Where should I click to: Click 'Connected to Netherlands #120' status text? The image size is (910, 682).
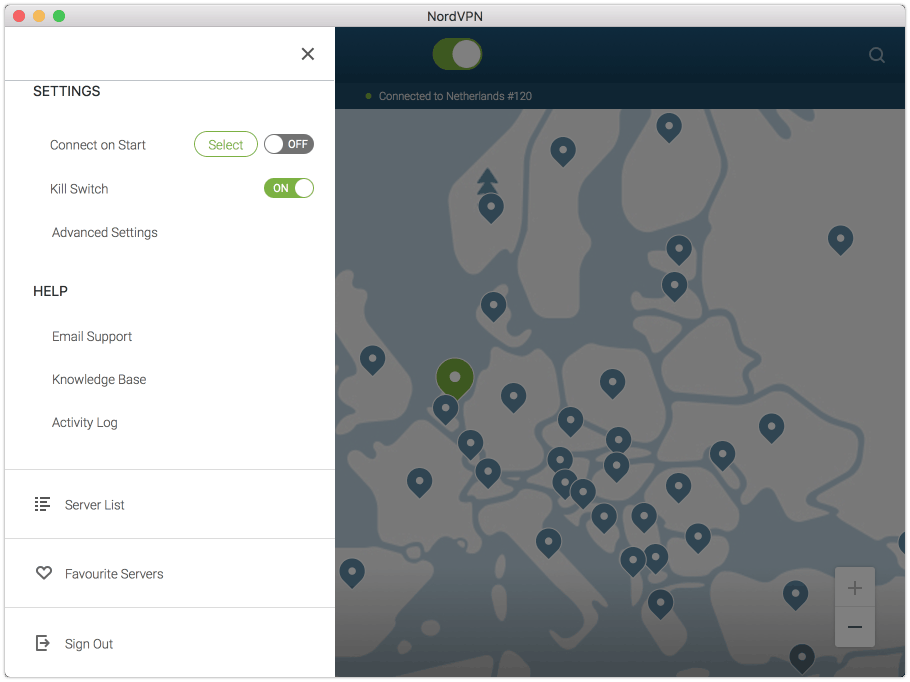tap(455, 96)
